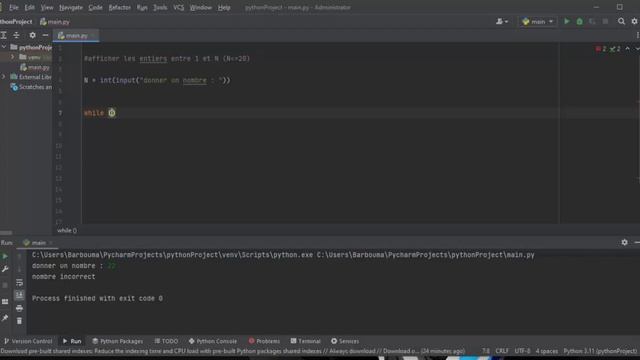The width and height of the screenshot is (640, 360).
Task: Click the CRLF line separator in status bar
Action: pos(502,351)
